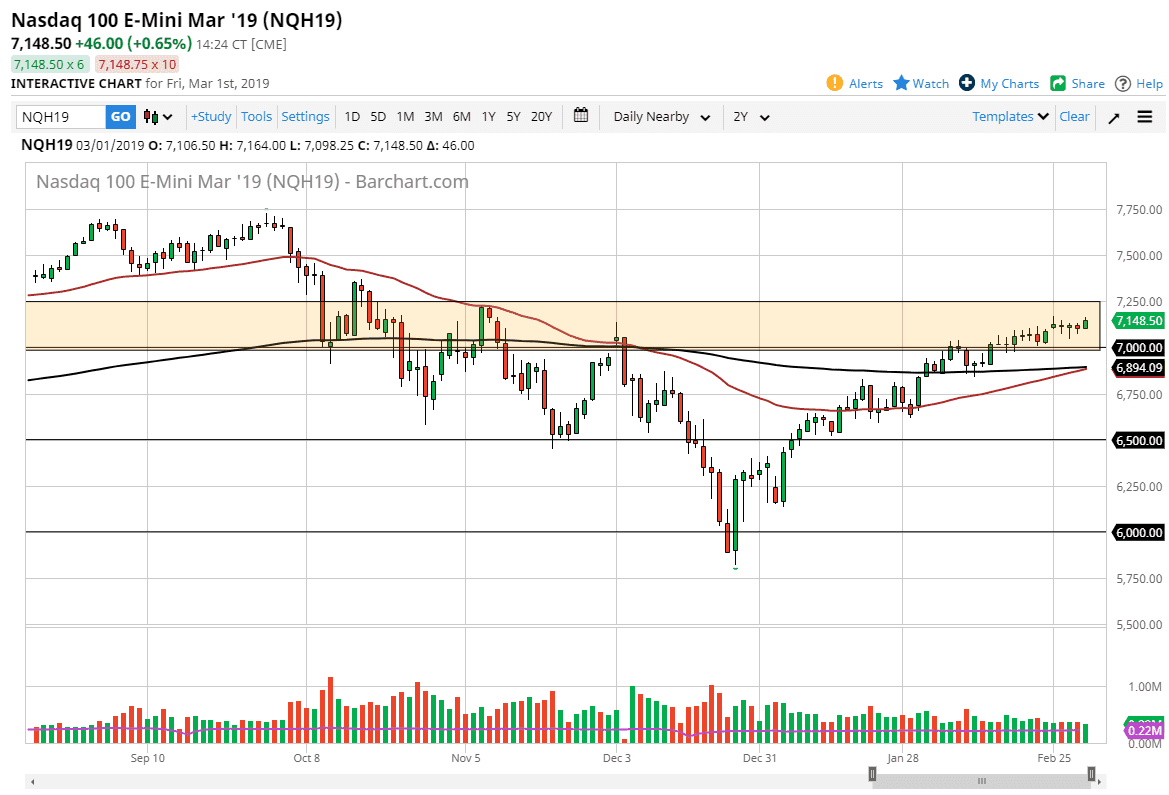Switch chart period to 1D
Screen dimensions: 1169x795
click(x=352, y=117)
